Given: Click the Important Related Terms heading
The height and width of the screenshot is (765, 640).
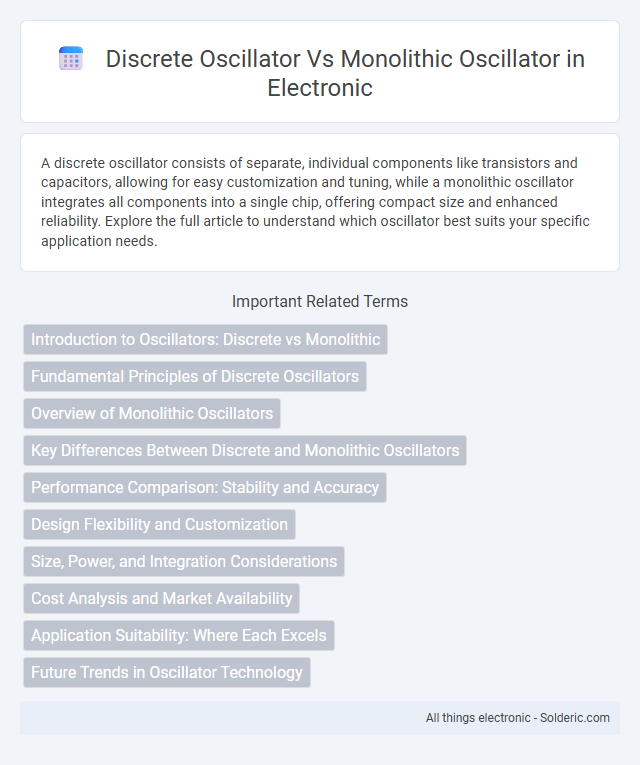Looking at the screenshot, I should (320, 302).
